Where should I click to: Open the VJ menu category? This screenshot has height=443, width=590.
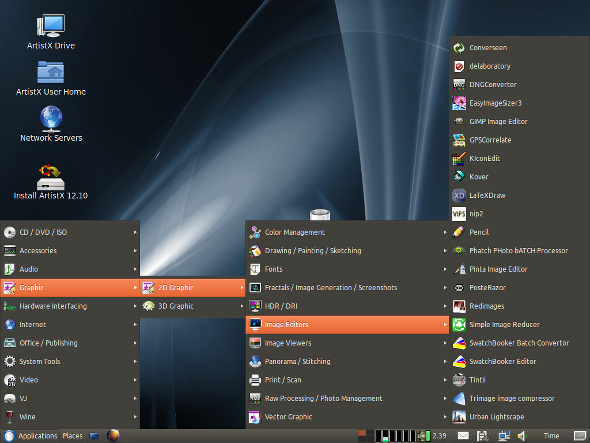[x=70, y=398]
